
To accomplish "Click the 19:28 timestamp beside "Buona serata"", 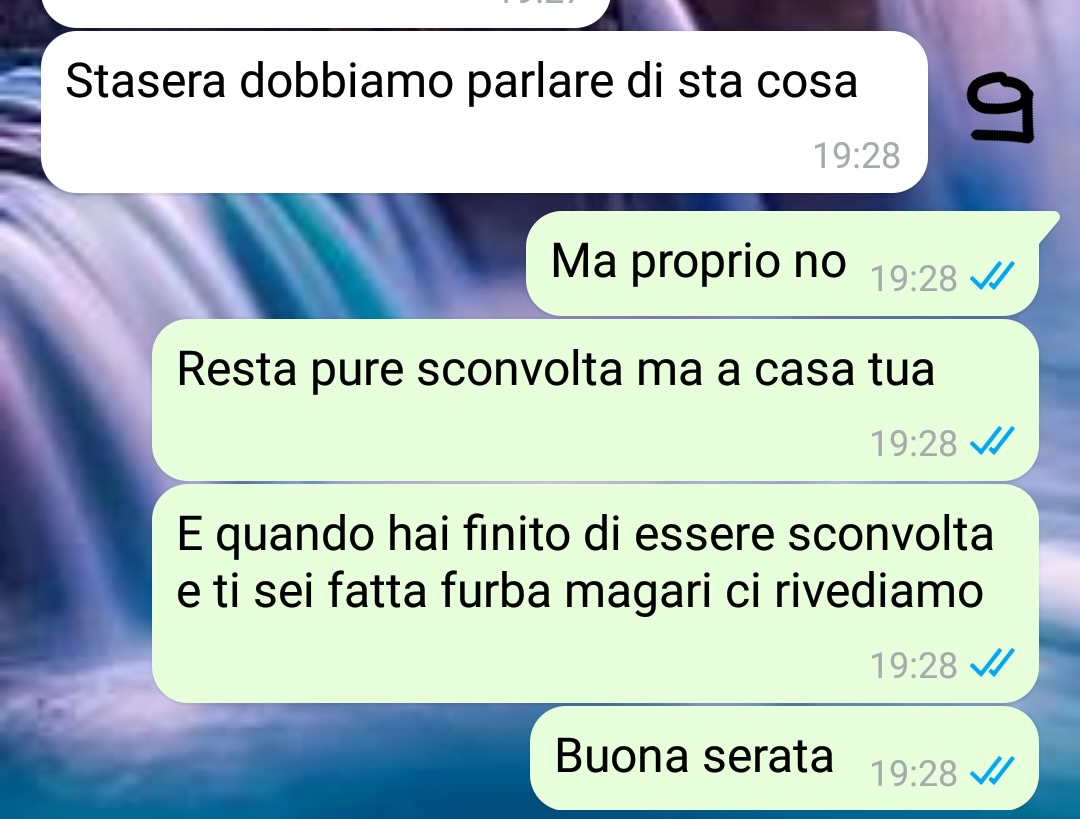I will coord(914,773).
